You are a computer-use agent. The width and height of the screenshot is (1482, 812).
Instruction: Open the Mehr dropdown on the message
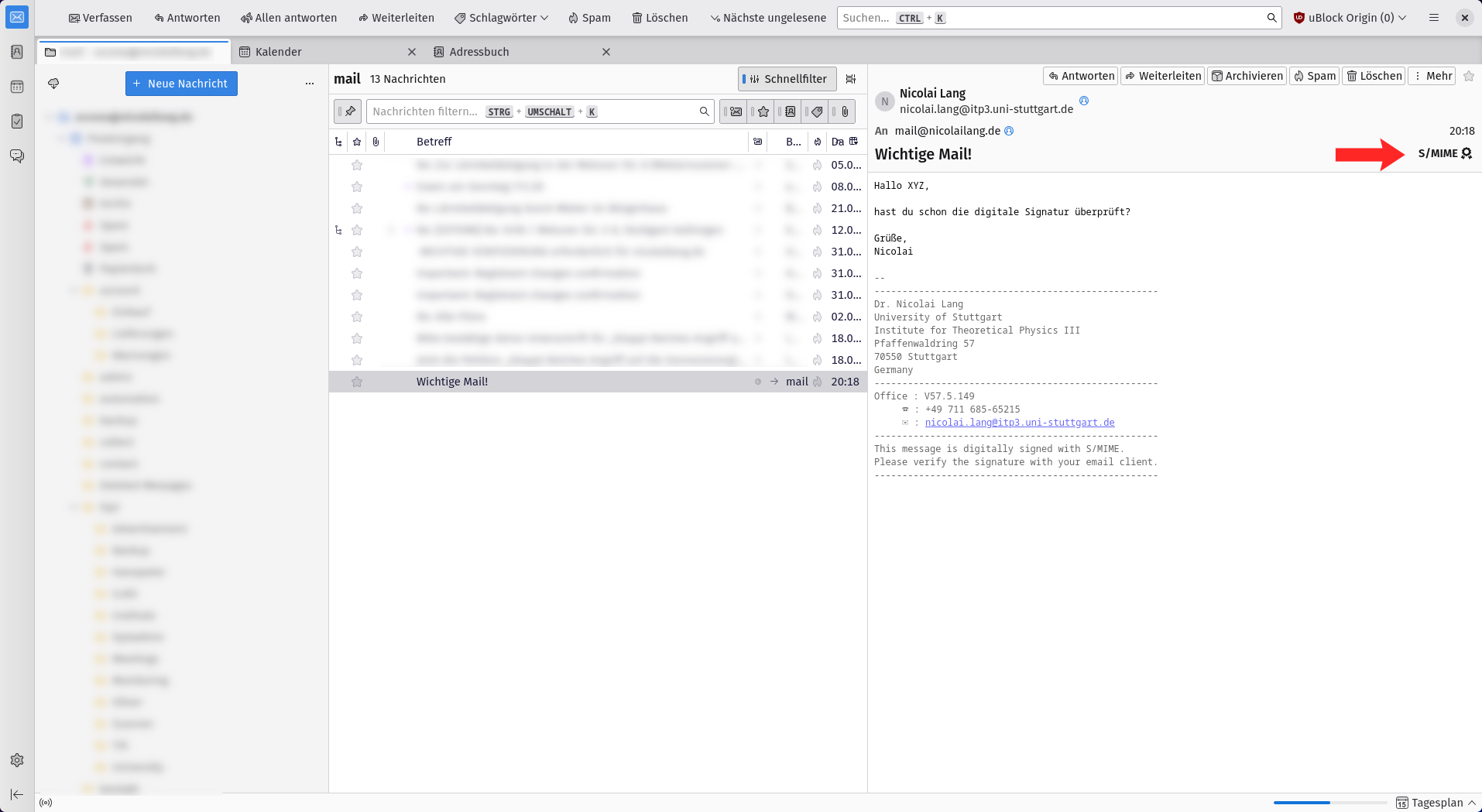(x=1431, y=75)
